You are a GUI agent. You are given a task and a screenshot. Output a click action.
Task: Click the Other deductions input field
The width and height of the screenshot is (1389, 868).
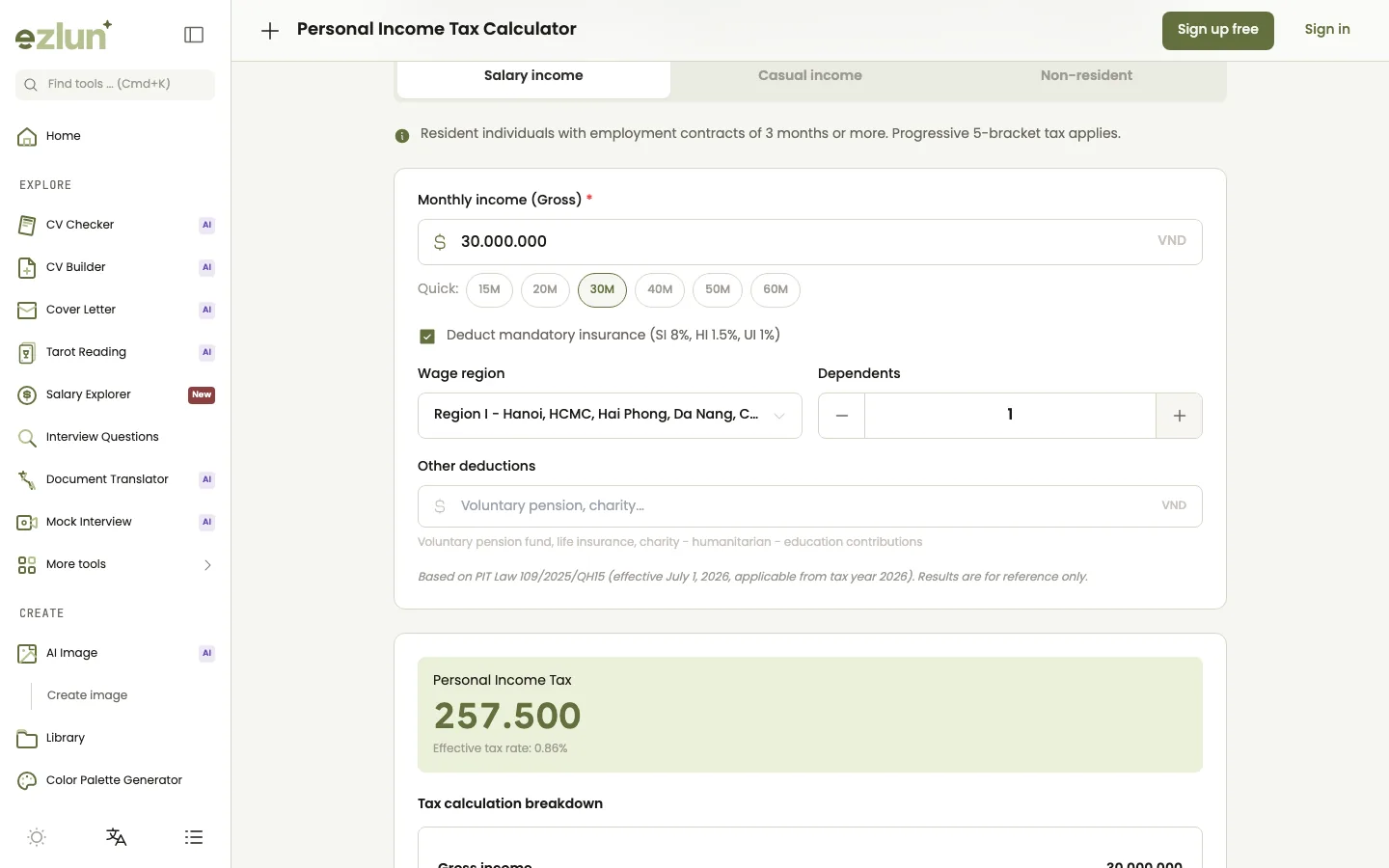(810, 506)
